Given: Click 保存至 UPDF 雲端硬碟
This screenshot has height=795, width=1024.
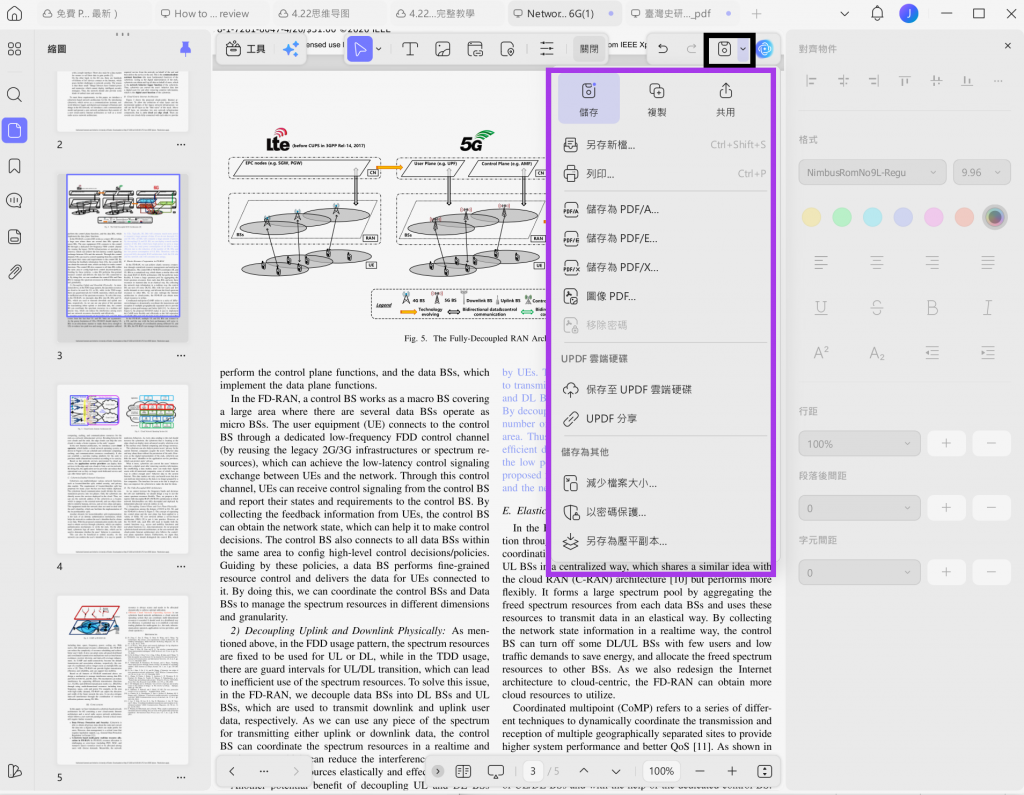Looking at the screenshot, I should click(x=664, y=390).
